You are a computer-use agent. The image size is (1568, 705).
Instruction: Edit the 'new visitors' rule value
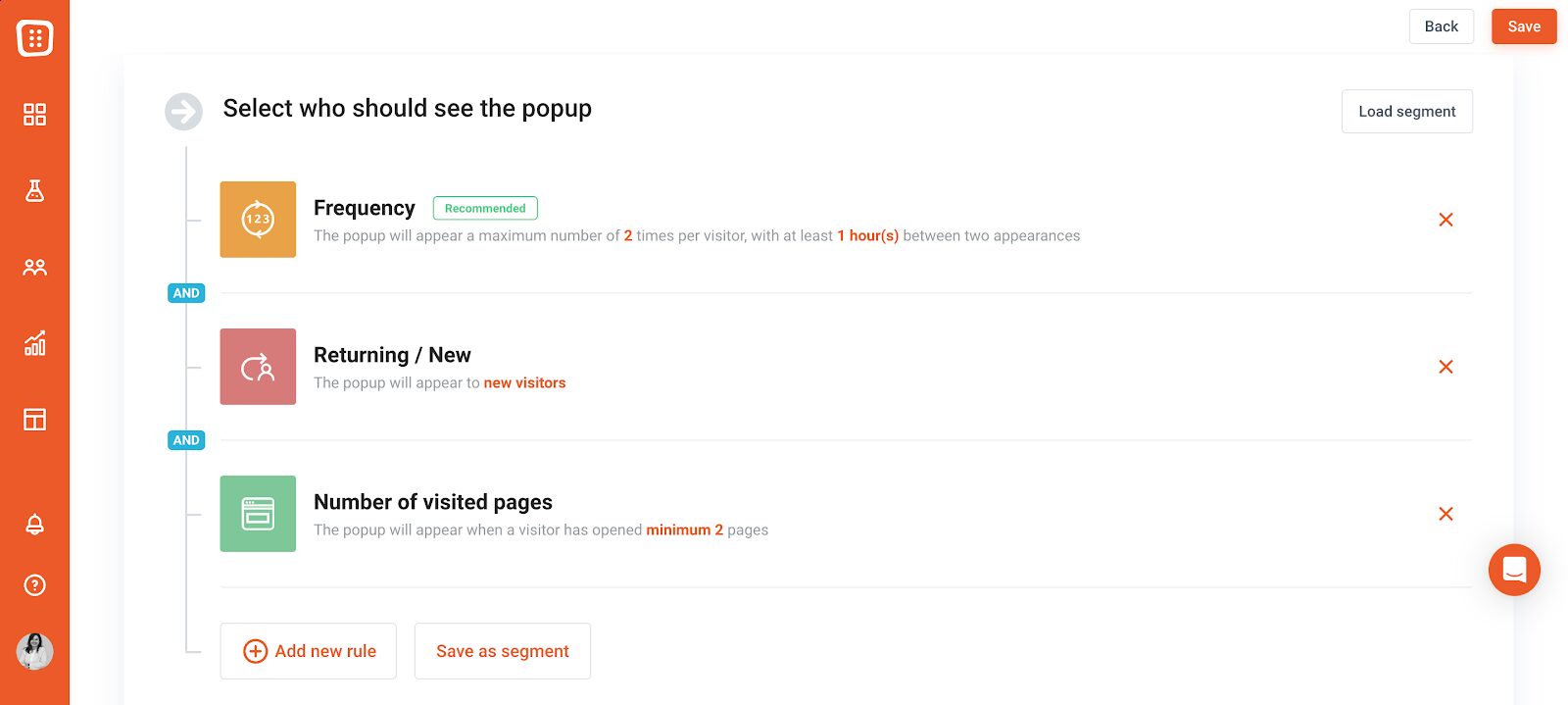click(524, 383)
